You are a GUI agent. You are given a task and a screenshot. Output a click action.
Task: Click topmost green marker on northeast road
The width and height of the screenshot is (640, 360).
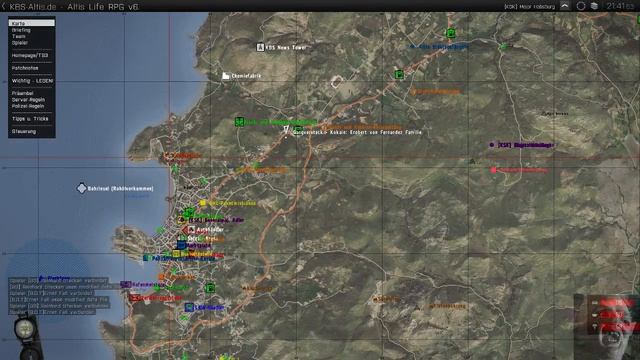(451, 33)
